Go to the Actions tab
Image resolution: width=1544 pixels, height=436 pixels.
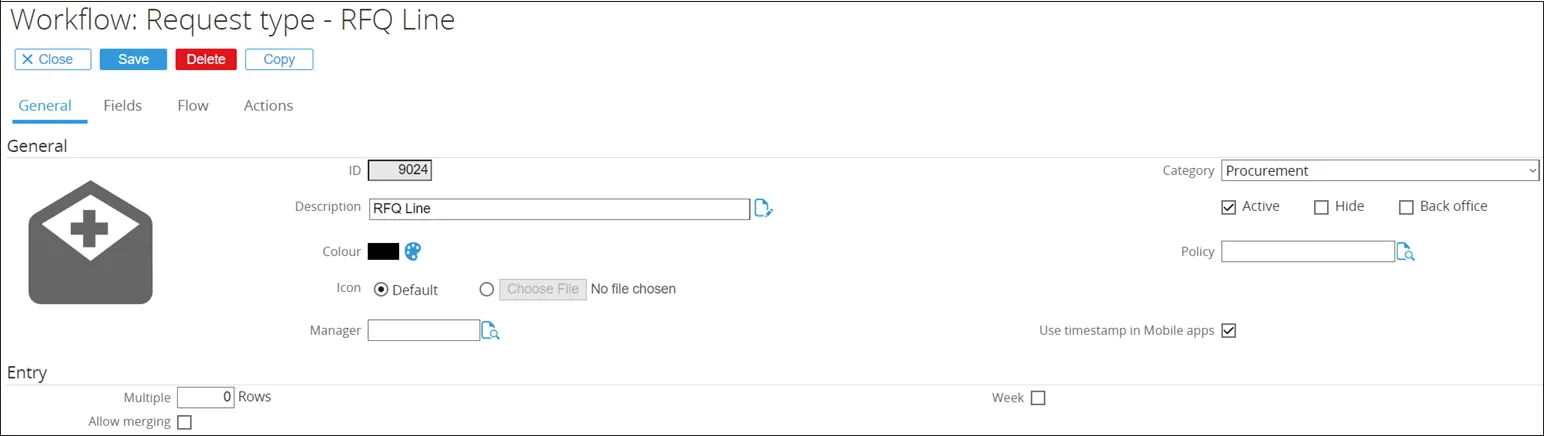[268, 105]
